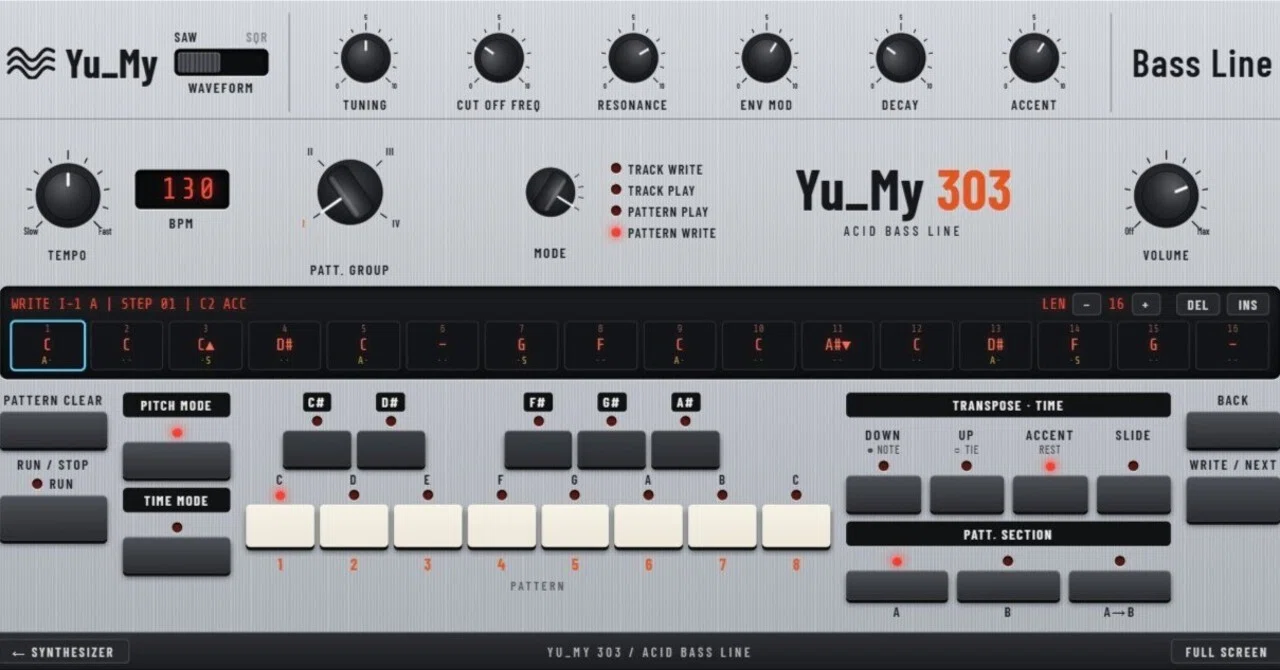This screenshot has height=670, width=1280.
Task: Click the Tempo knob
Action: coord(68,195)
